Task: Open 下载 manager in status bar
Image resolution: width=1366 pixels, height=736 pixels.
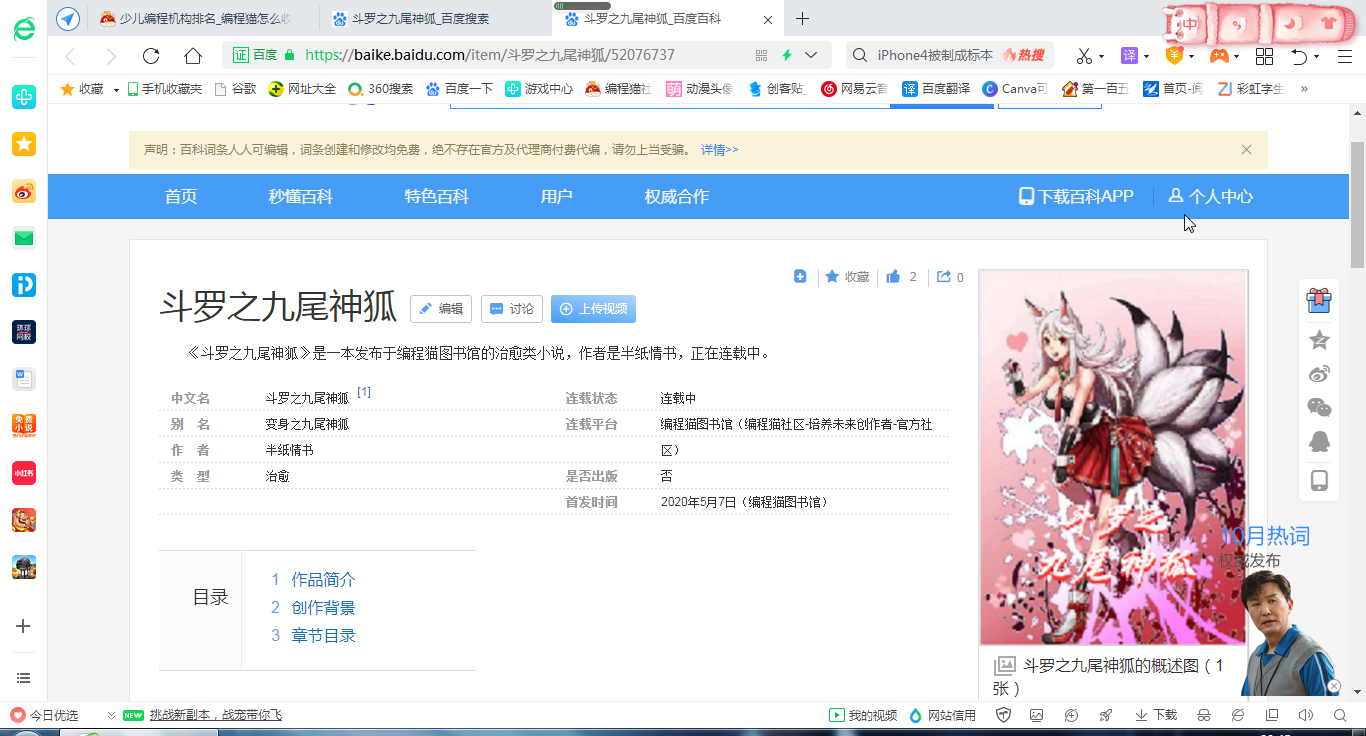Action: pos(1156,715)
